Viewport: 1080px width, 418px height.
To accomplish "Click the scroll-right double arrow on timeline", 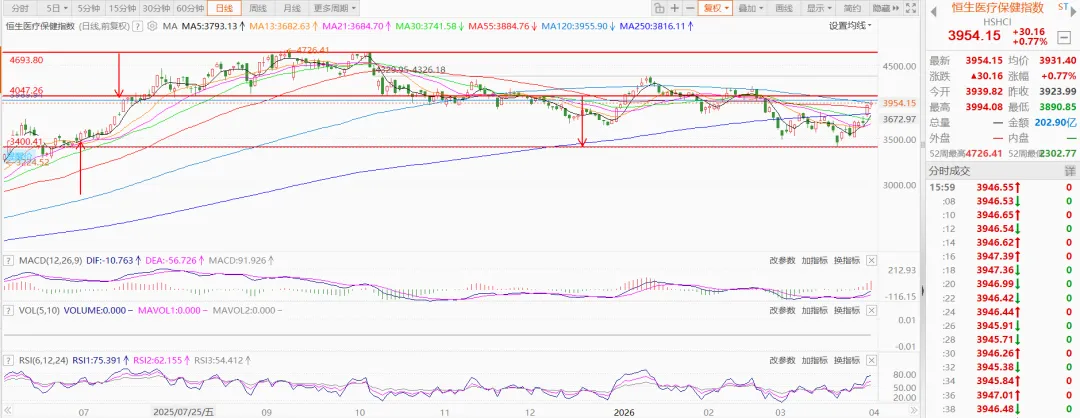I will pyautogui.click(x=915, y=412).
